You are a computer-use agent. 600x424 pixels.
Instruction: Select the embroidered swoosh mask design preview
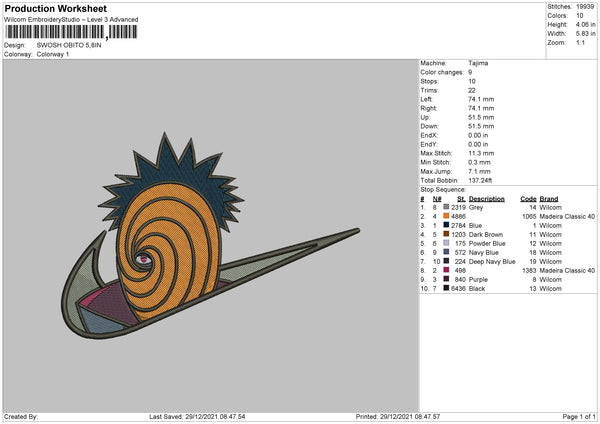210,236
